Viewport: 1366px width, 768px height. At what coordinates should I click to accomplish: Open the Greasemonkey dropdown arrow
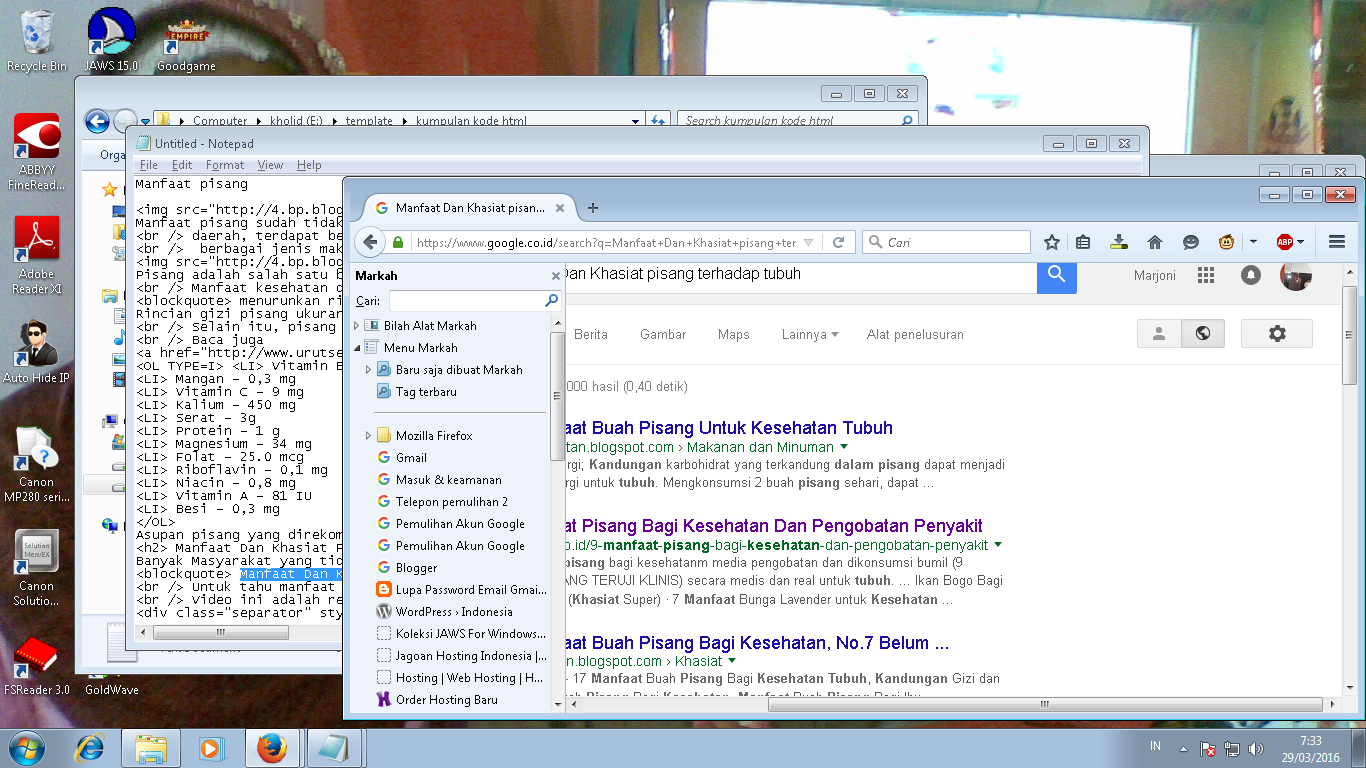click(1253, 242)
